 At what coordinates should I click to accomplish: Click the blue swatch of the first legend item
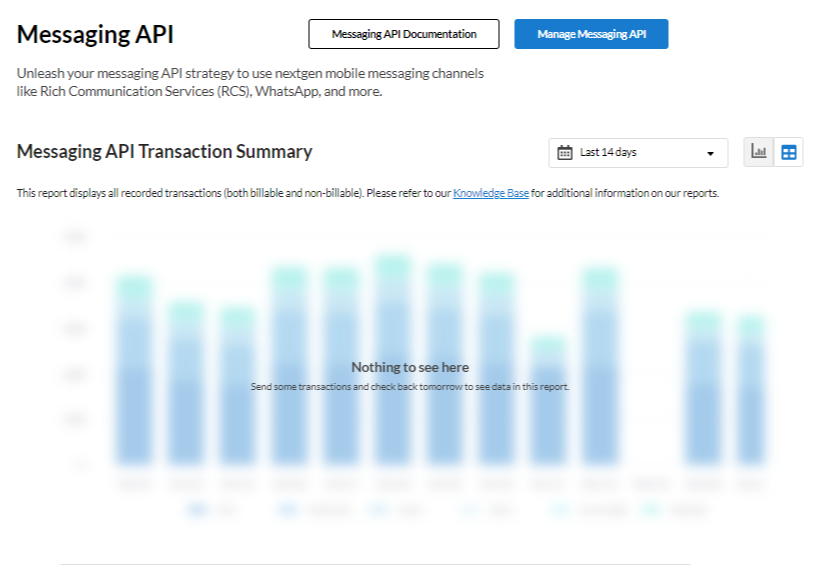(196, 509)
